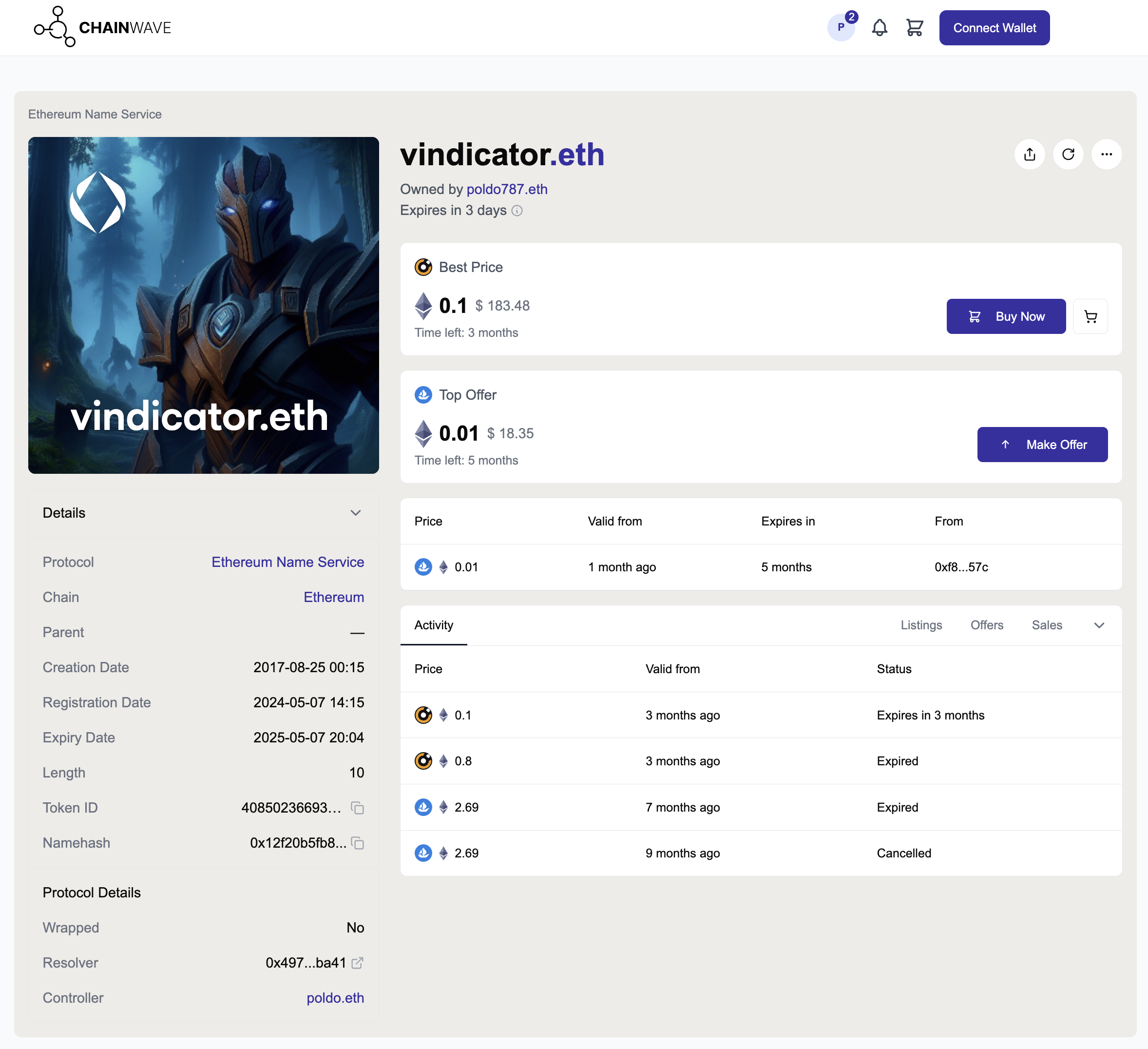The image size is (1148, 1049).
Task: Click the $ 18.35 offer value
Action: [x=510, y=434]
